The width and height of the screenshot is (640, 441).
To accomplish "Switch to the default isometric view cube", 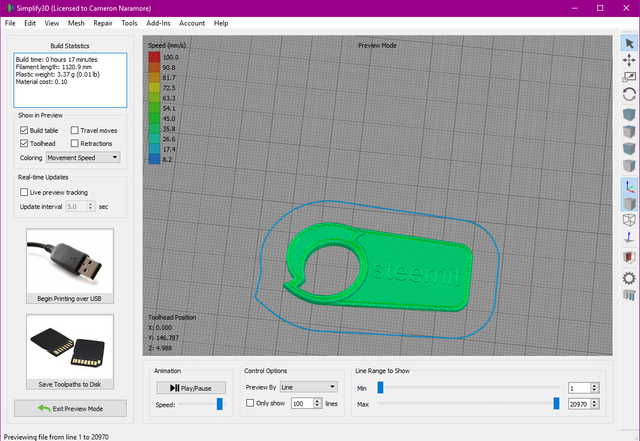I will (629, 114).
